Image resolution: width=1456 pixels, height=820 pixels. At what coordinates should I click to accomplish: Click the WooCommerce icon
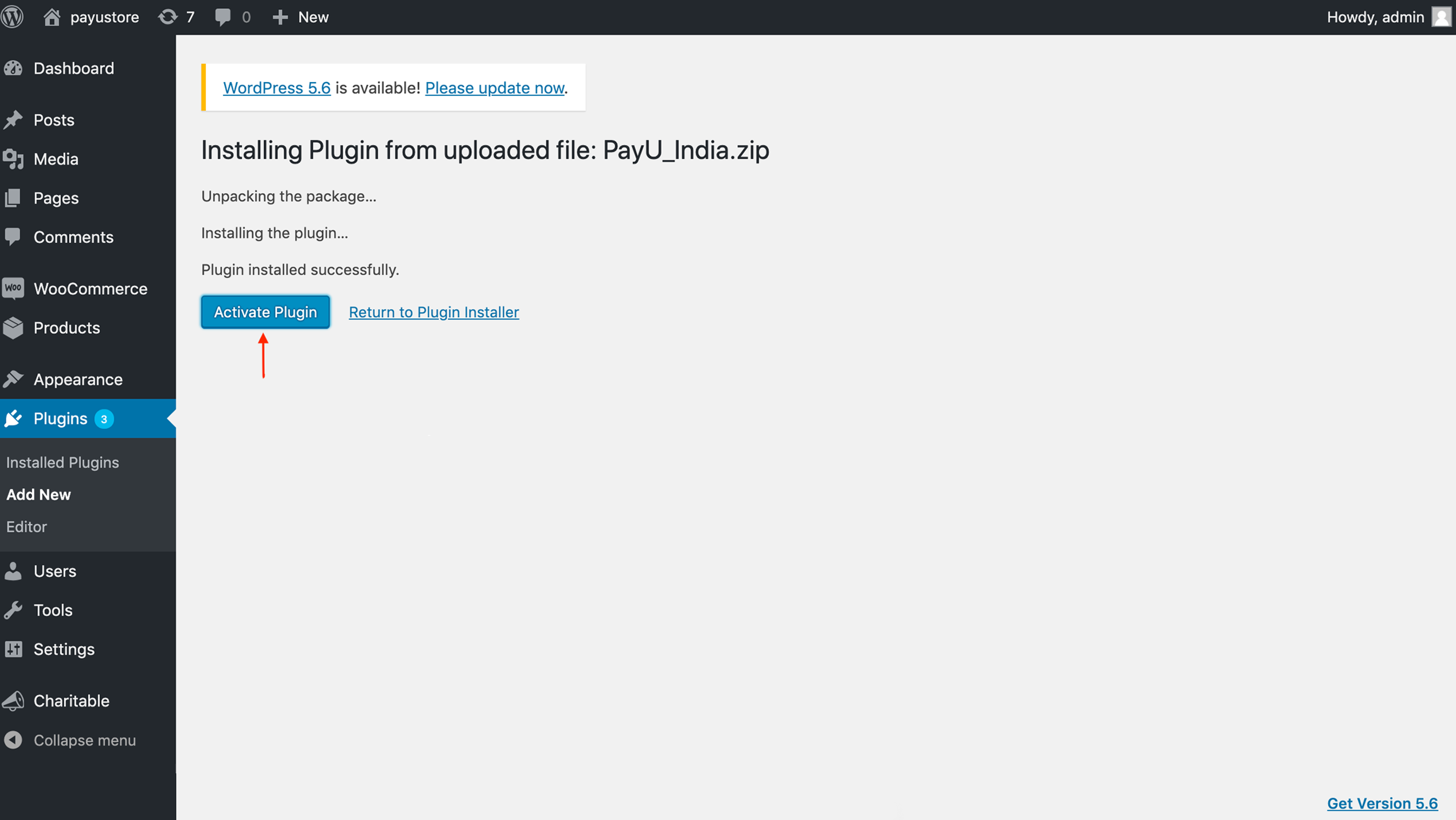tap(14, 288)
